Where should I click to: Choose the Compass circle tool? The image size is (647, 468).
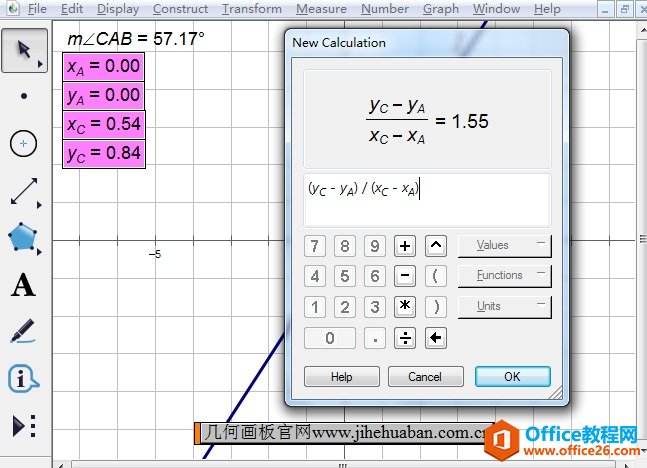point(24,144)
